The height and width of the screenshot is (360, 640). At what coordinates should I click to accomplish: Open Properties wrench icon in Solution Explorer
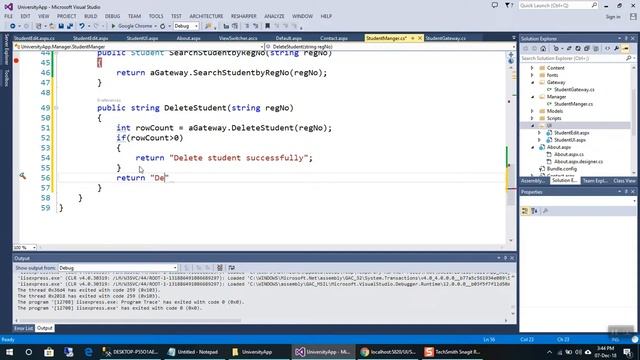(x=616, y=49)
